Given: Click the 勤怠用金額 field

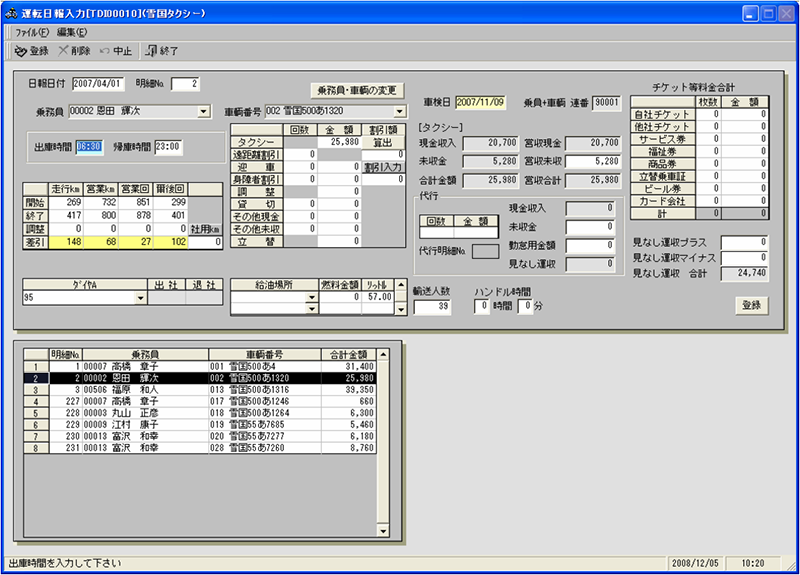Looking at the screenshot, I should pos(590,246).
